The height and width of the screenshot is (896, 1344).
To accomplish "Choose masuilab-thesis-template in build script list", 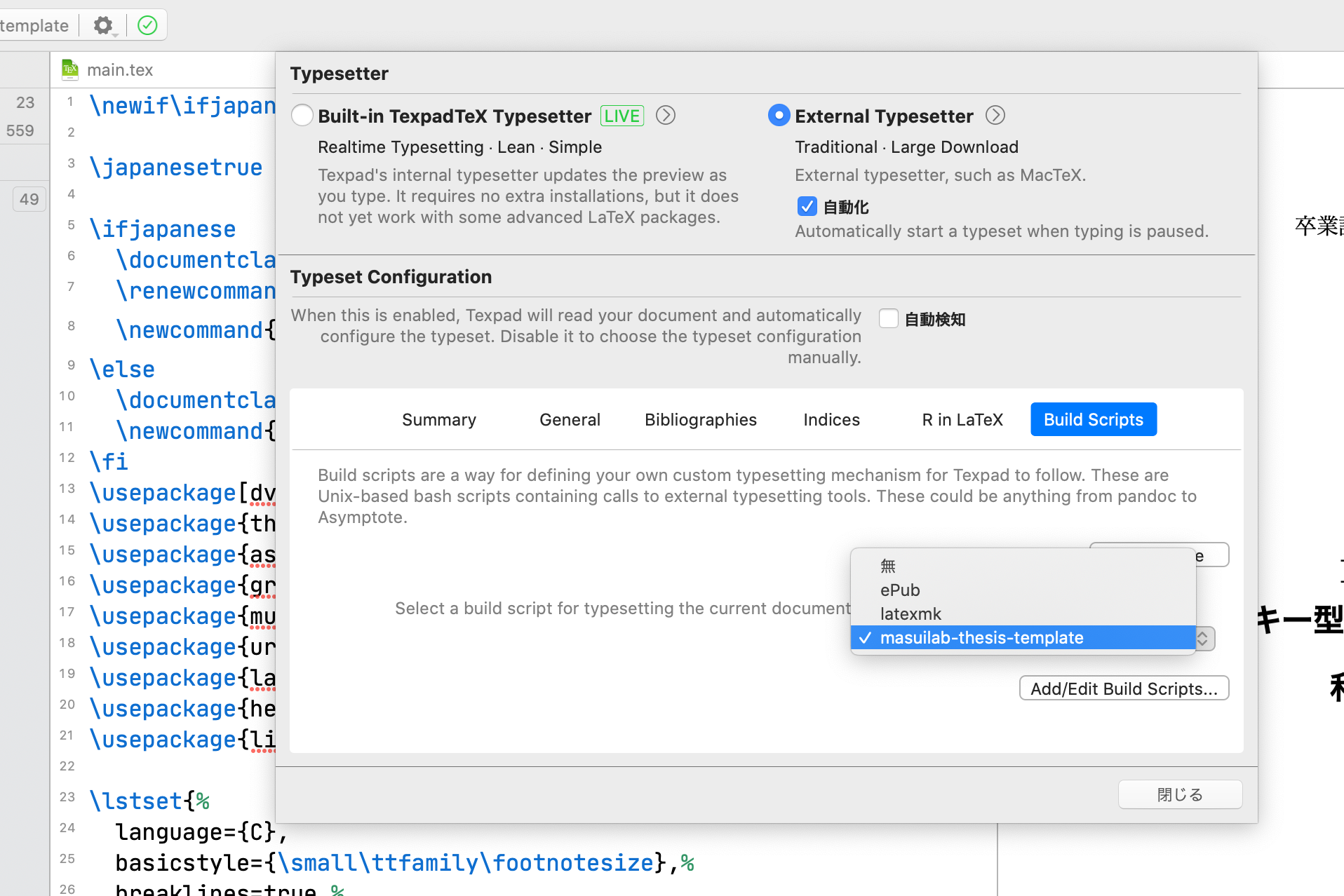I will coord(981,638).
